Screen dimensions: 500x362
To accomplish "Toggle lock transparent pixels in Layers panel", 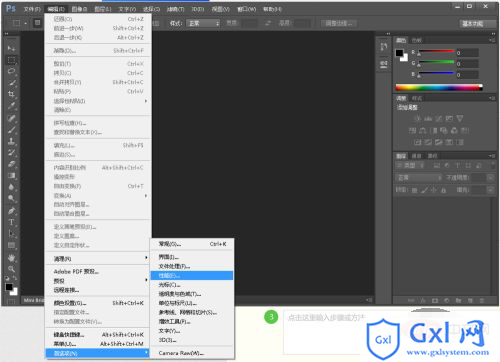I will [x=414, y=190].
